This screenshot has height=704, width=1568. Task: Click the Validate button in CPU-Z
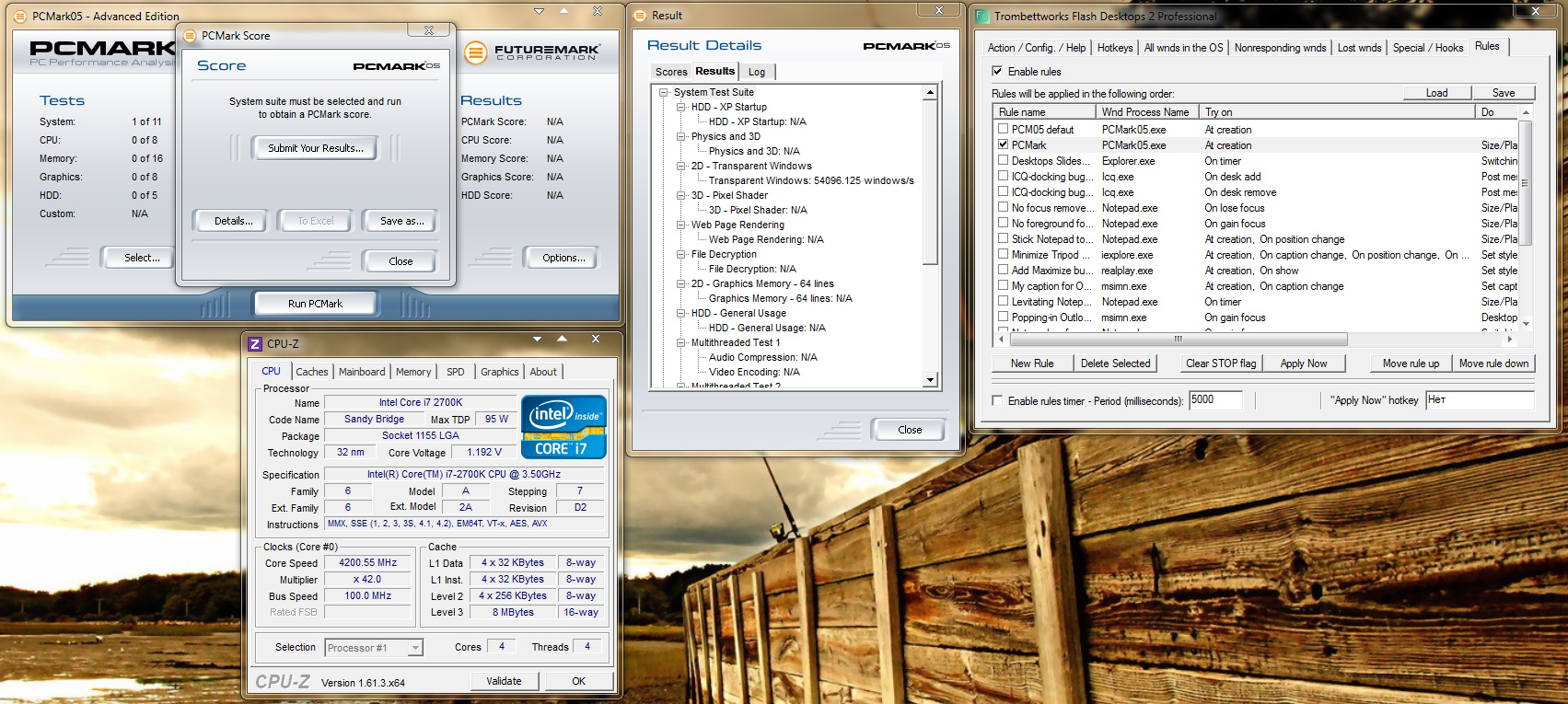(504, 681)
